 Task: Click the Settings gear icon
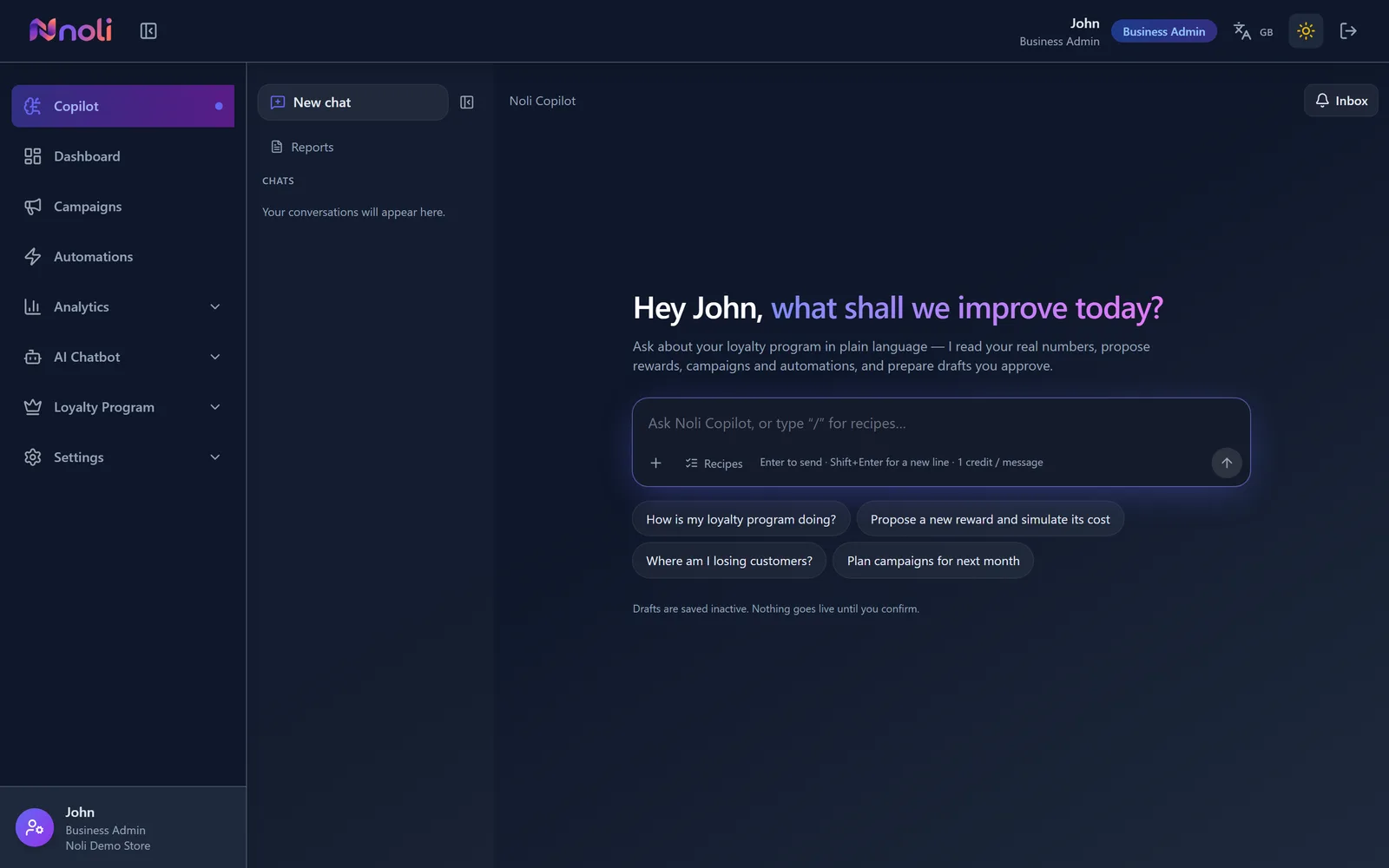(x=33, y=457)
